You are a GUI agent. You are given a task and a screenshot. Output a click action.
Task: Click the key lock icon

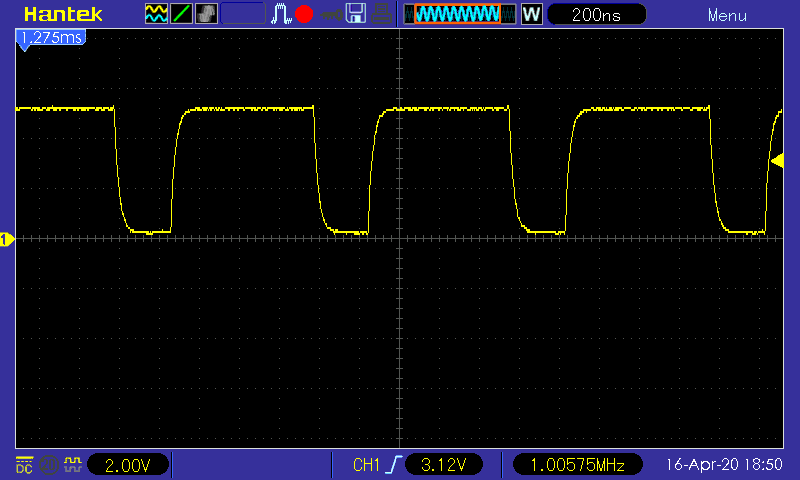point(331,15)
